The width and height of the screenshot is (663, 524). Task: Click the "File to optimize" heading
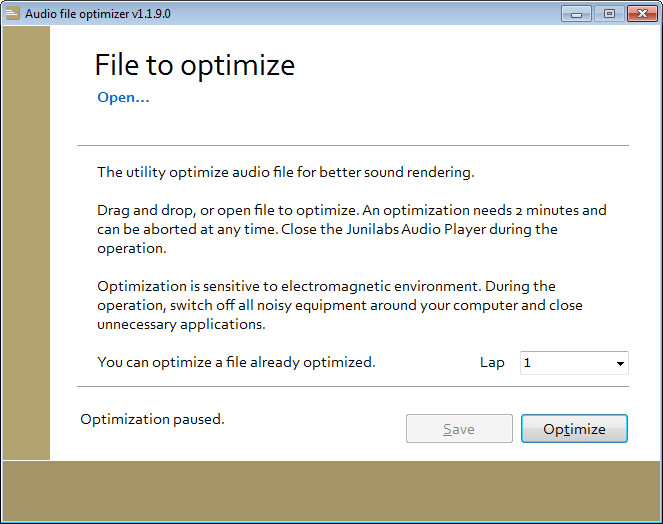(195, 66)
